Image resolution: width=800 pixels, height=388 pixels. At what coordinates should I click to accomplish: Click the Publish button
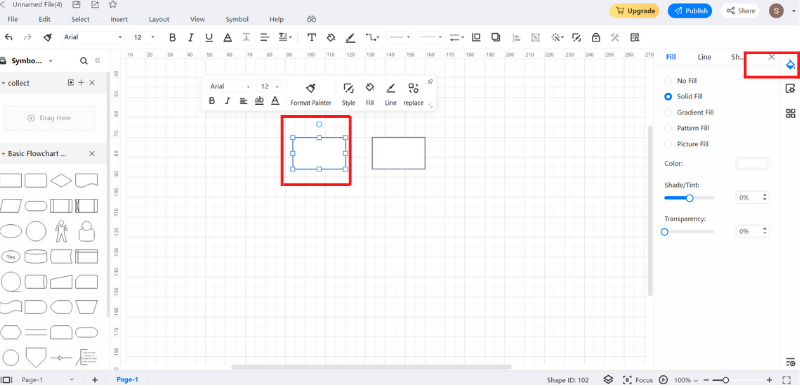[690, 11]
